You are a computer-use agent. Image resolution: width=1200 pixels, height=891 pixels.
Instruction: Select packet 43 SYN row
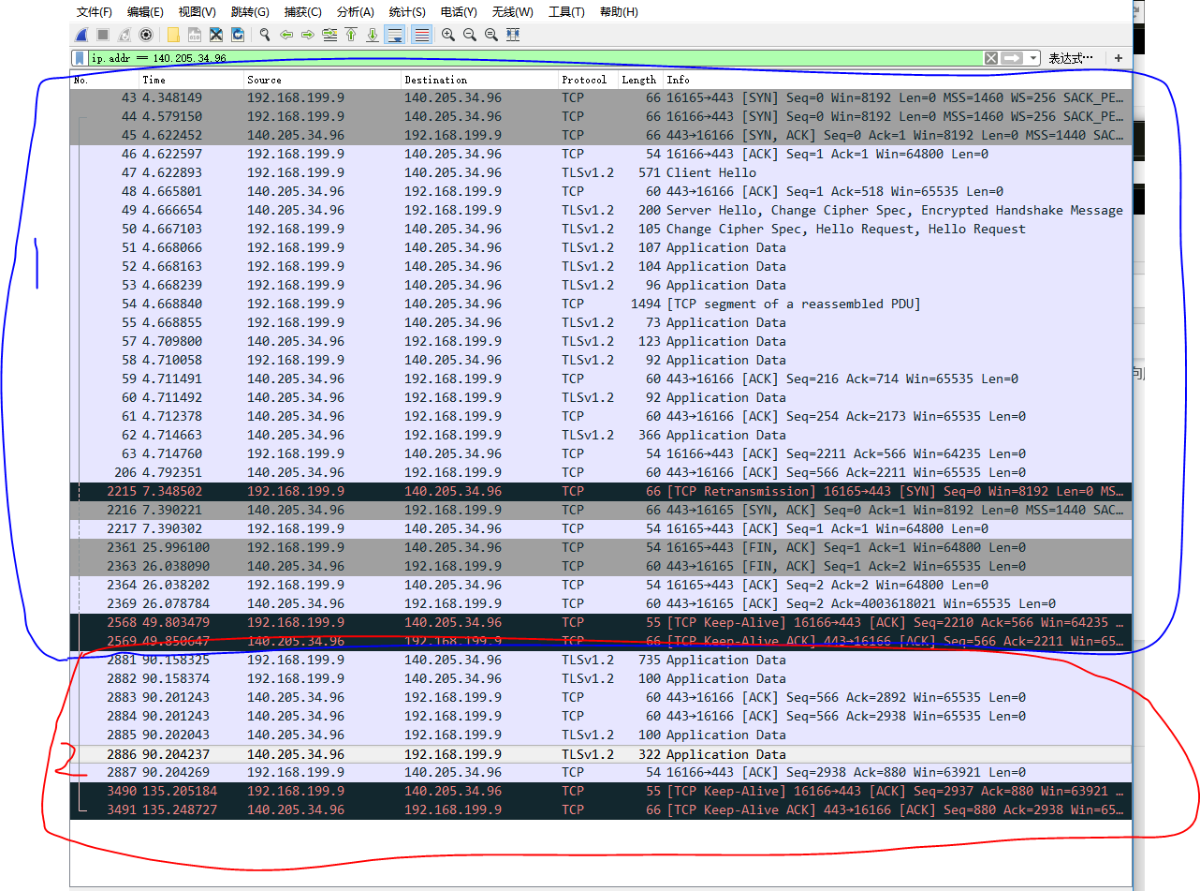601,98
